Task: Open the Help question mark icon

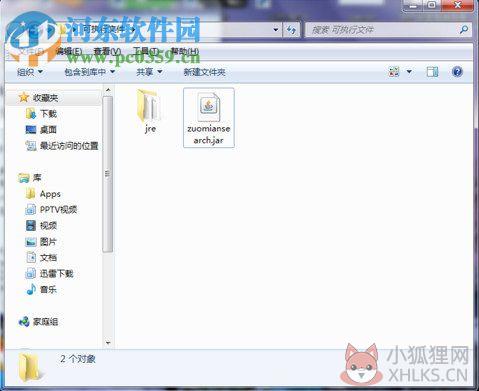Action: 457,72
